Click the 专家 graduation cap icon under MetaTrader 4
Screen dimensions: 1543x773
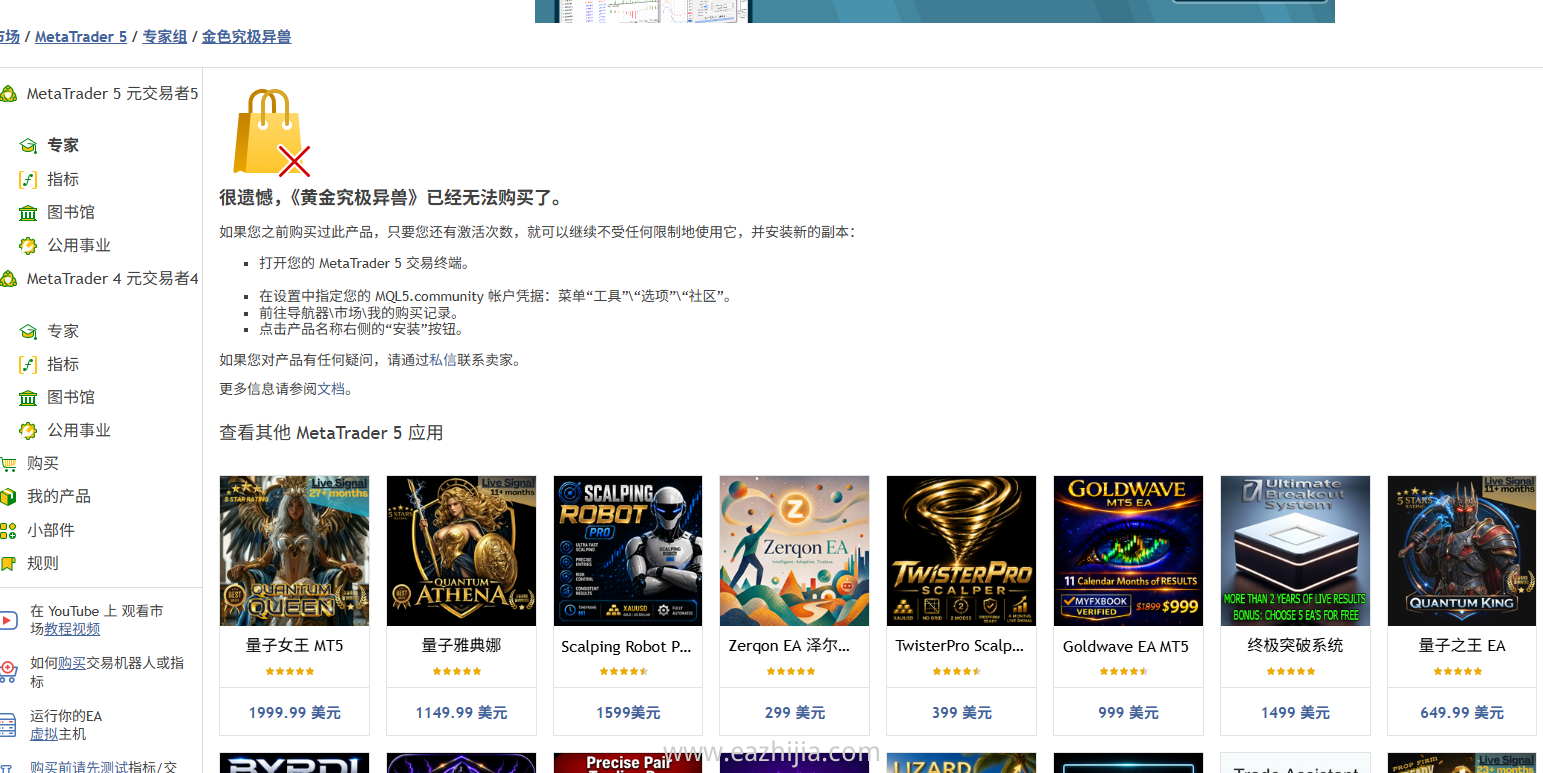point(28,331)
